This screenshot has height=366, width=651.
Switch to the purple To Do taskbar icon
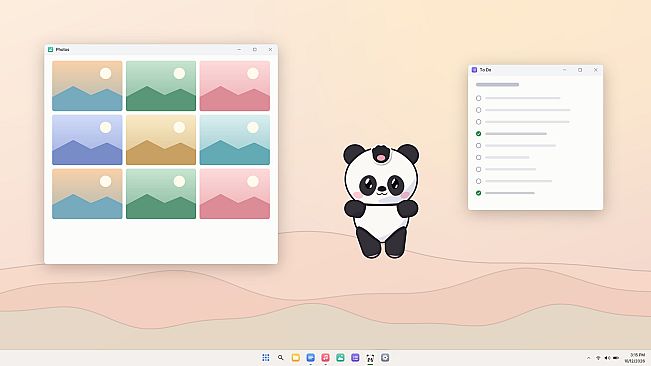click(355, 357)
